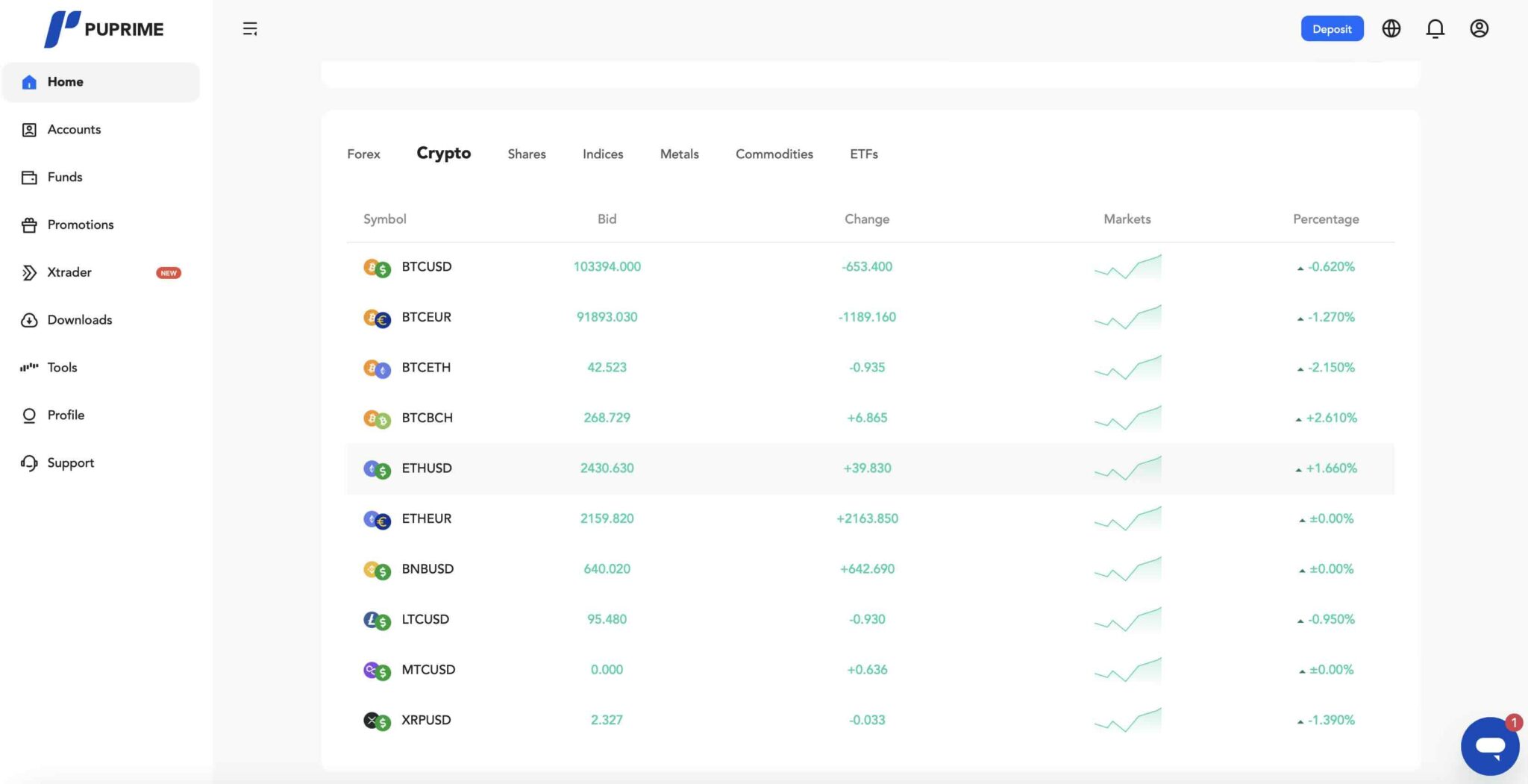The height and width of the screenshot is (784, 1528).
Task: Open Accounts in the sidebar
Action: click(x=74, y=130)
